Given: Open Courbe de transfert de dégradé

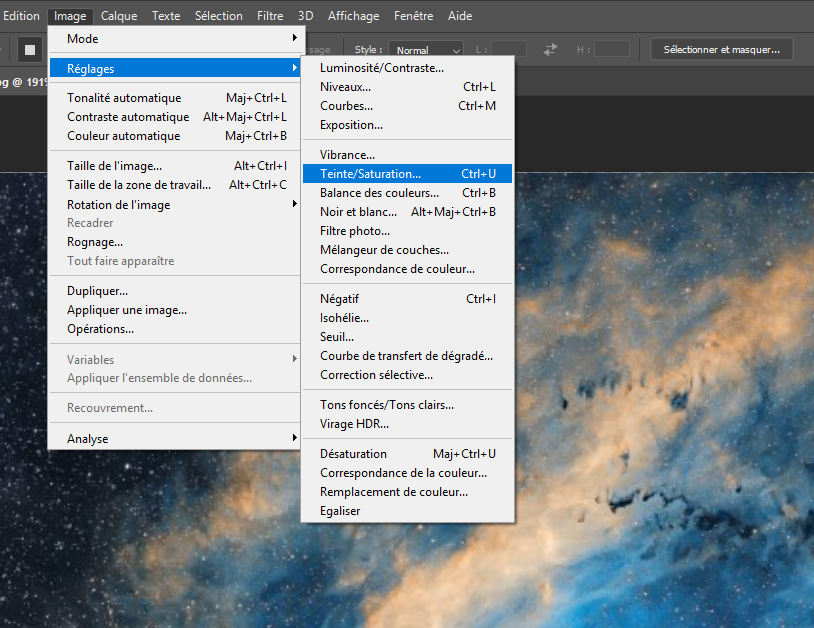Looking at the screenshot, I should 408,356.
